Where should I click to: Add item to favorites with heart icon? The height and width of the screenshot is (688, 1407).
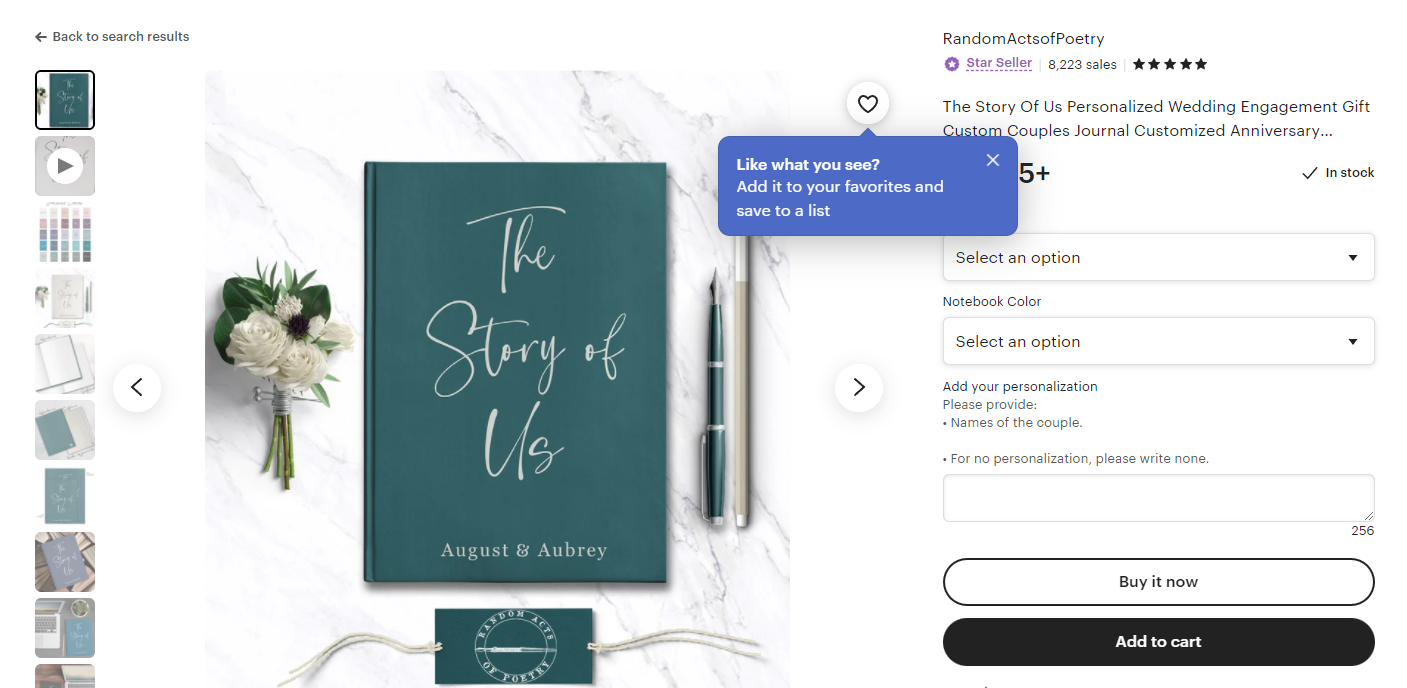[x=868, y=103]
